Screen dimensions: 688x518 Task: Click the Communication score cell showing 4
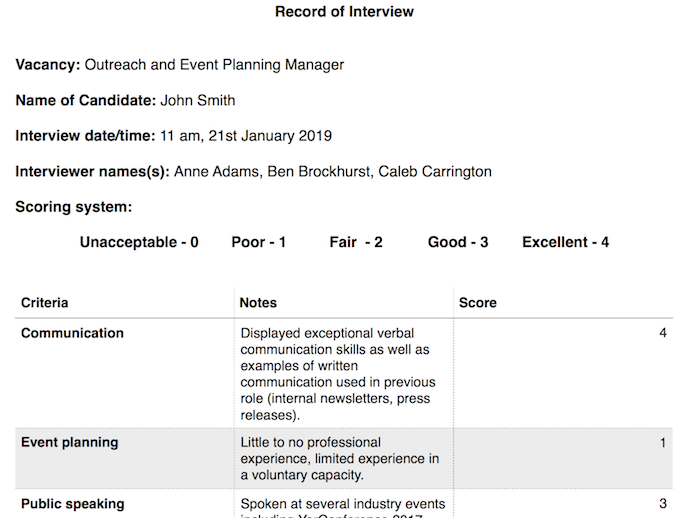(663, 333)
